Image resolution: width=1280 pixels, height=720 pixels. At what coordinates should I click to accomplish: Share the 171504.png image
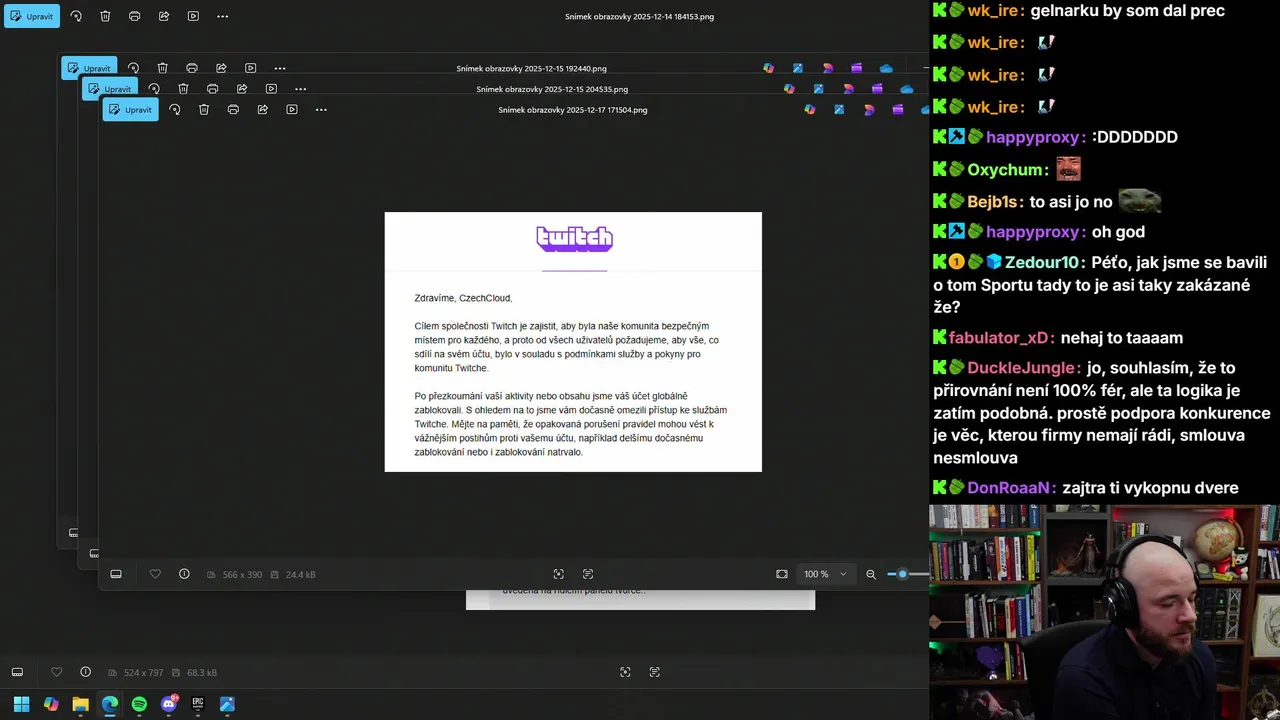(x=263, y=109)
